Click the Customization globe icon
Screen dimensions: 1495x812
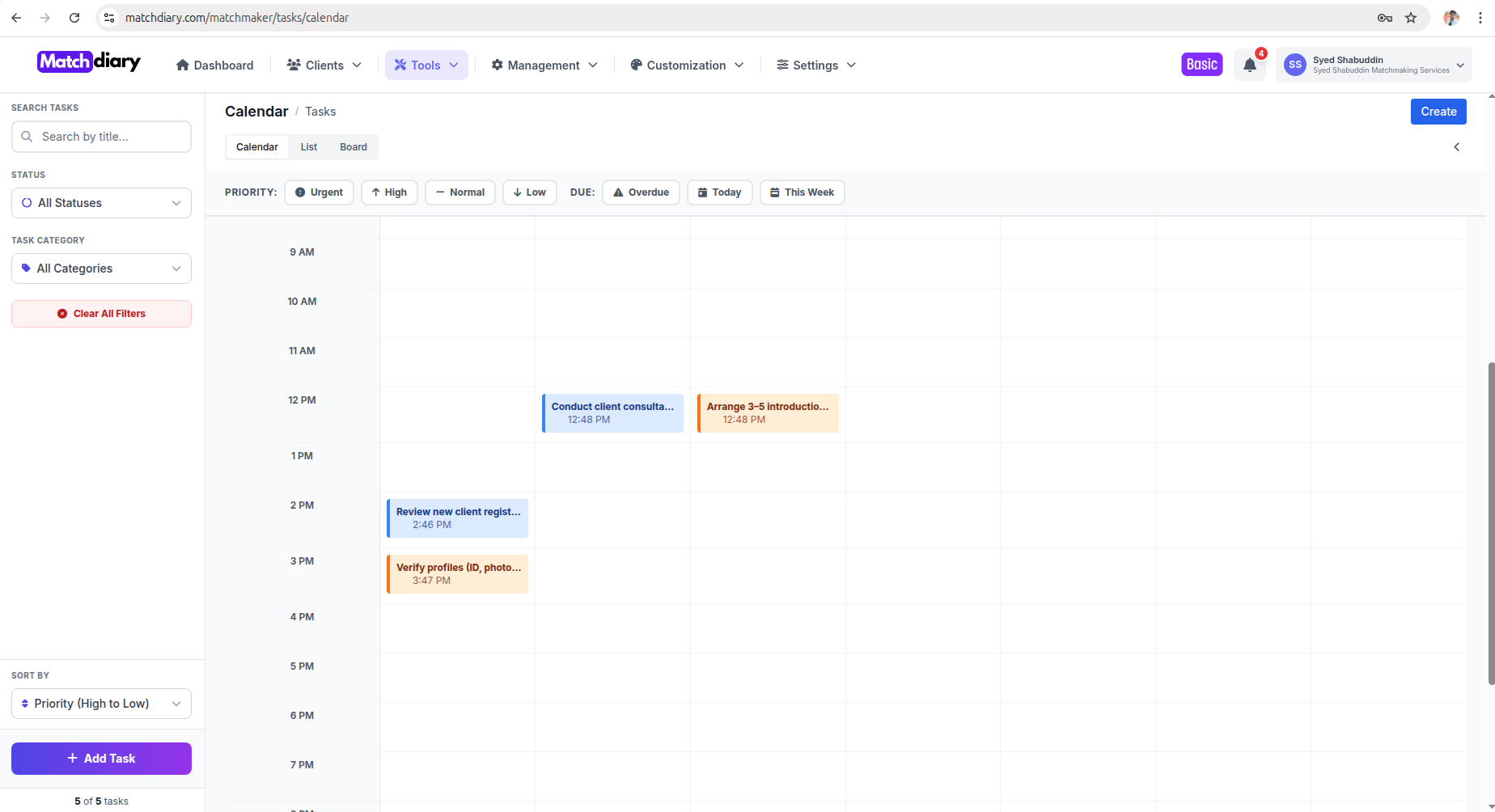(637, 65)
